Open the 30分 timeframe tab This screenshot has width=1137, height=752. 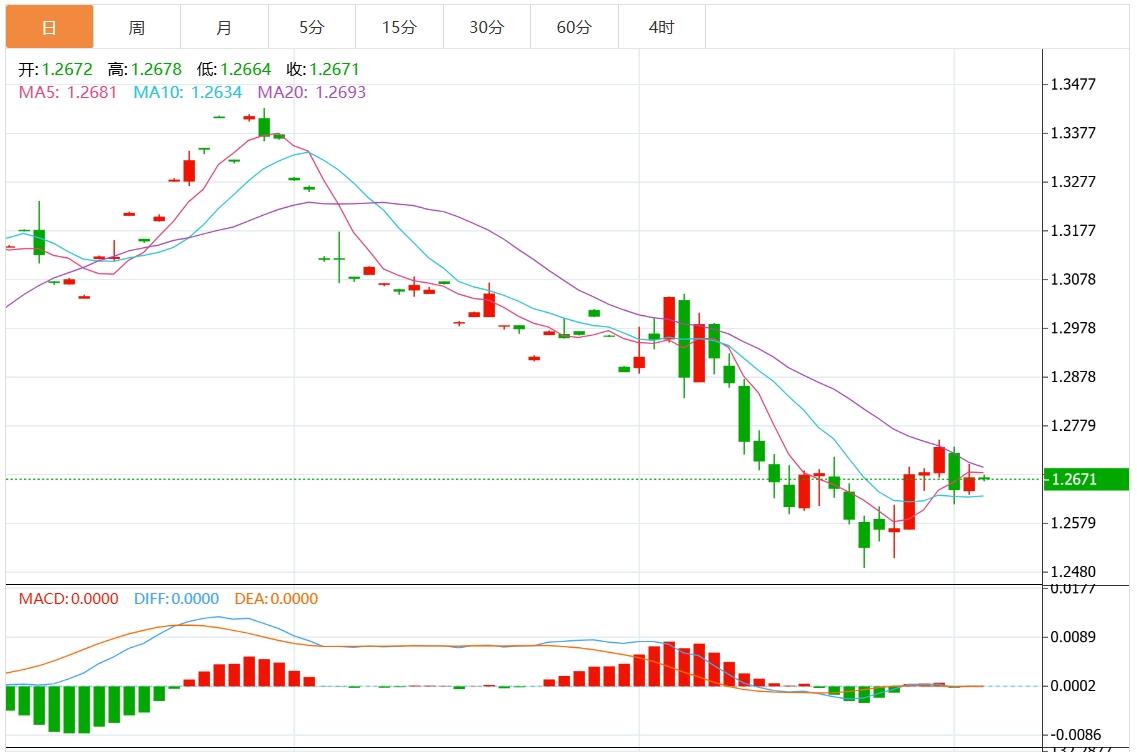tap(485, 27)
